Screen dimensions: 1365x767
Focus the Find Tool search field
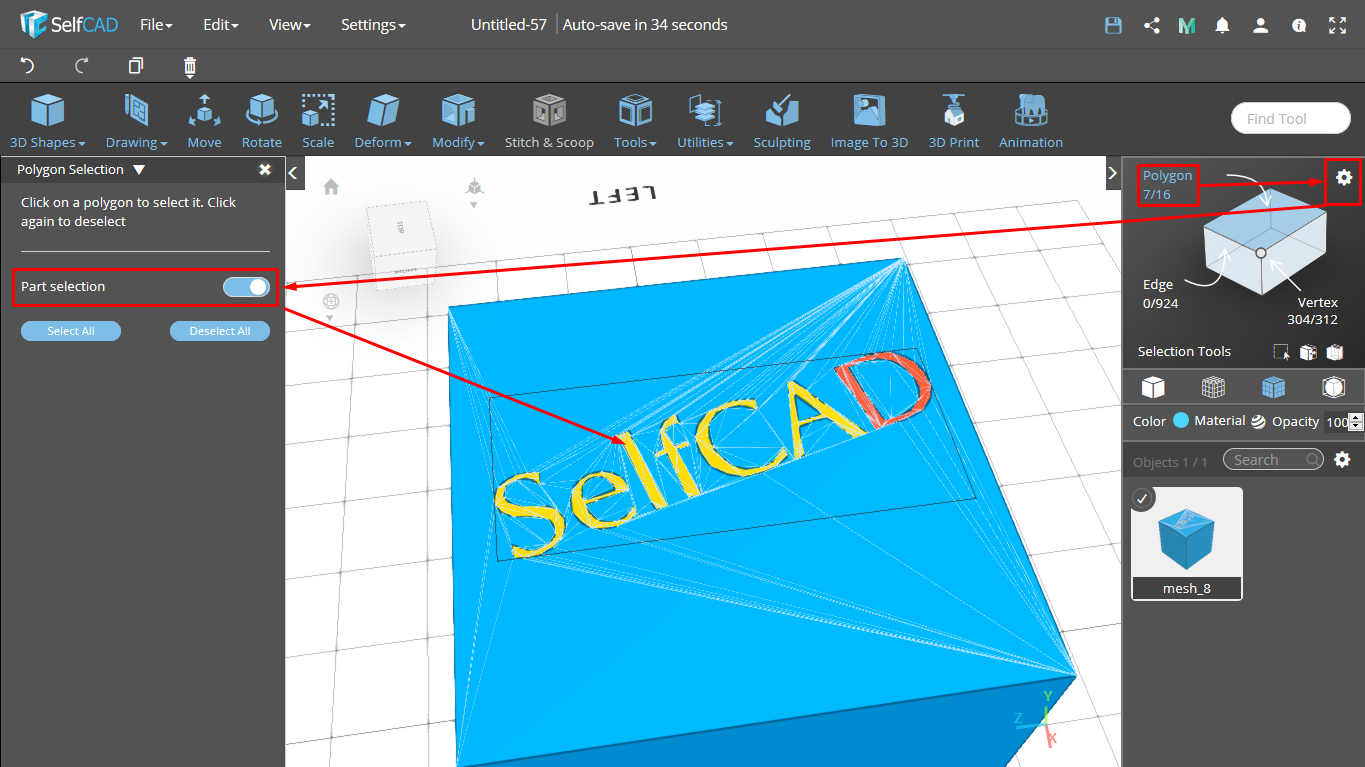tap(1291, 118)
